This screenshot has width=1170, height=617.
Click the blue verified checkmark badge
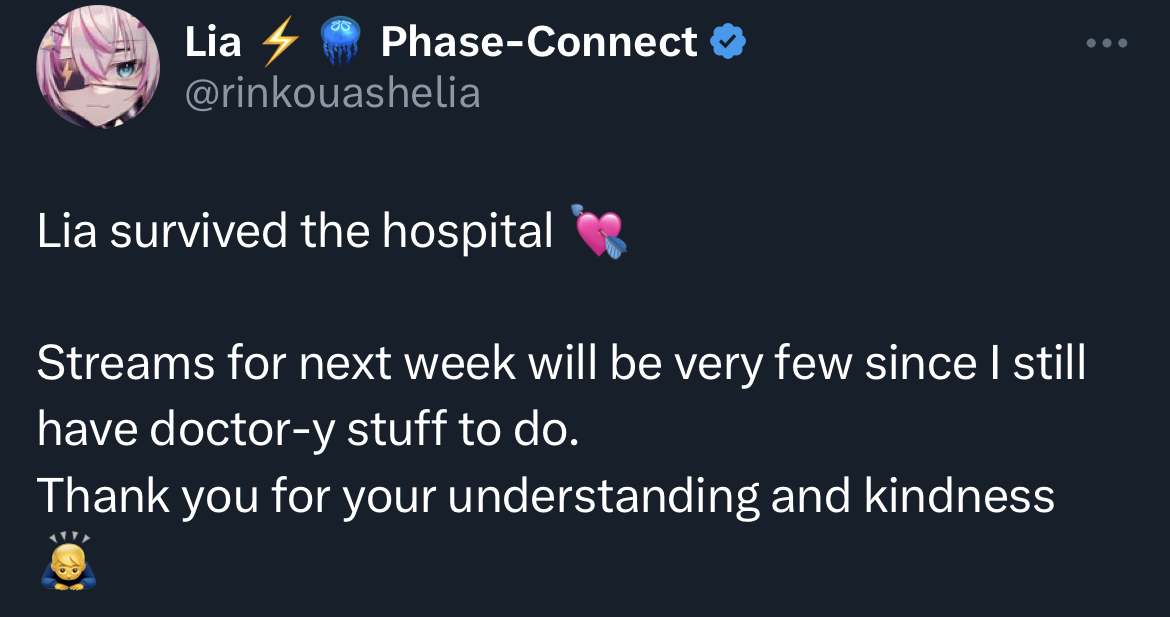point(728,41)
